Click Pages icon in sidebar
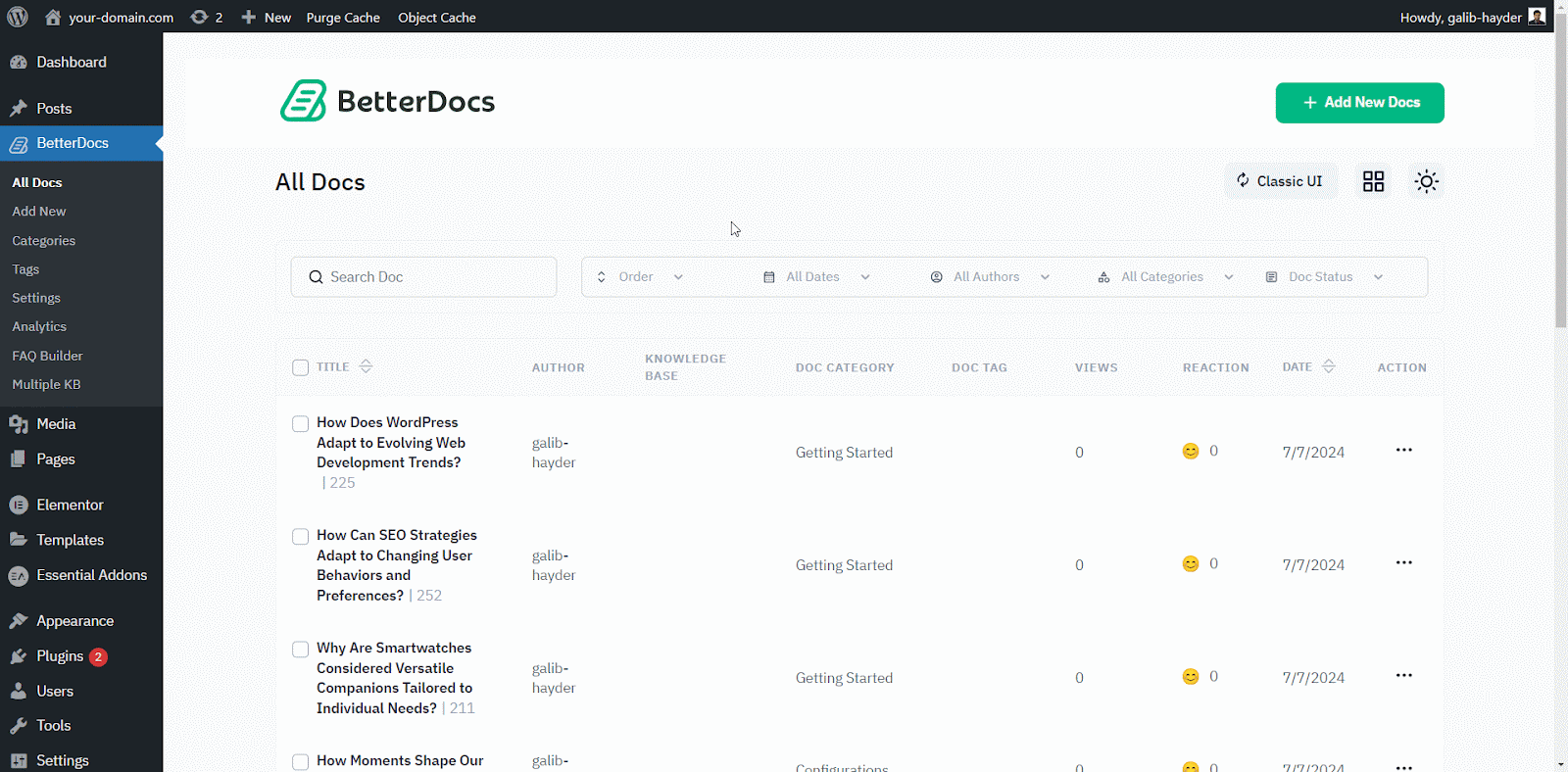This screenshot has height=772, width=1568. point(18,458)
